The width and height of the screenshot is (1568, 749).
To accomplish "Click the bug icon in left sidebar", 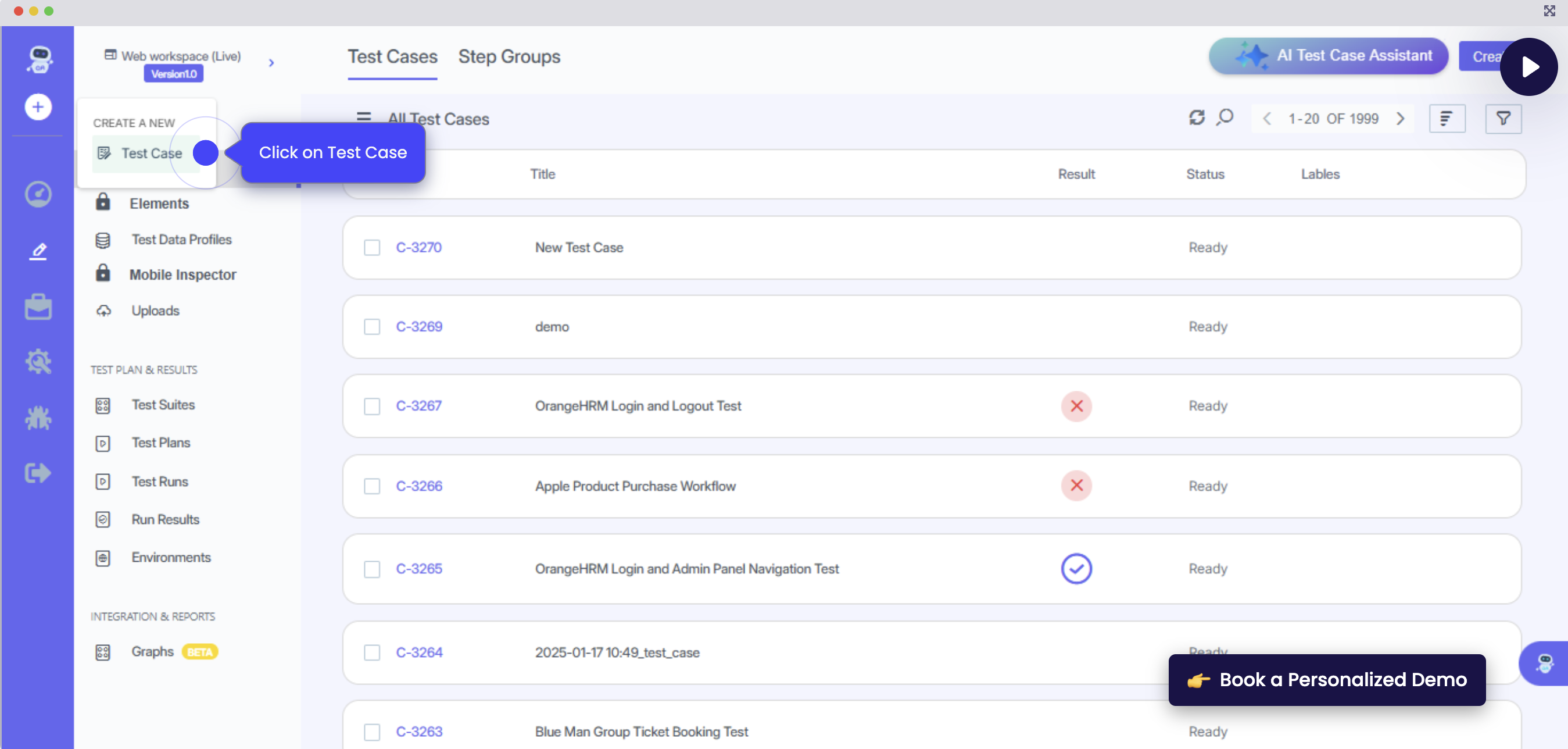I will point(38,418).
